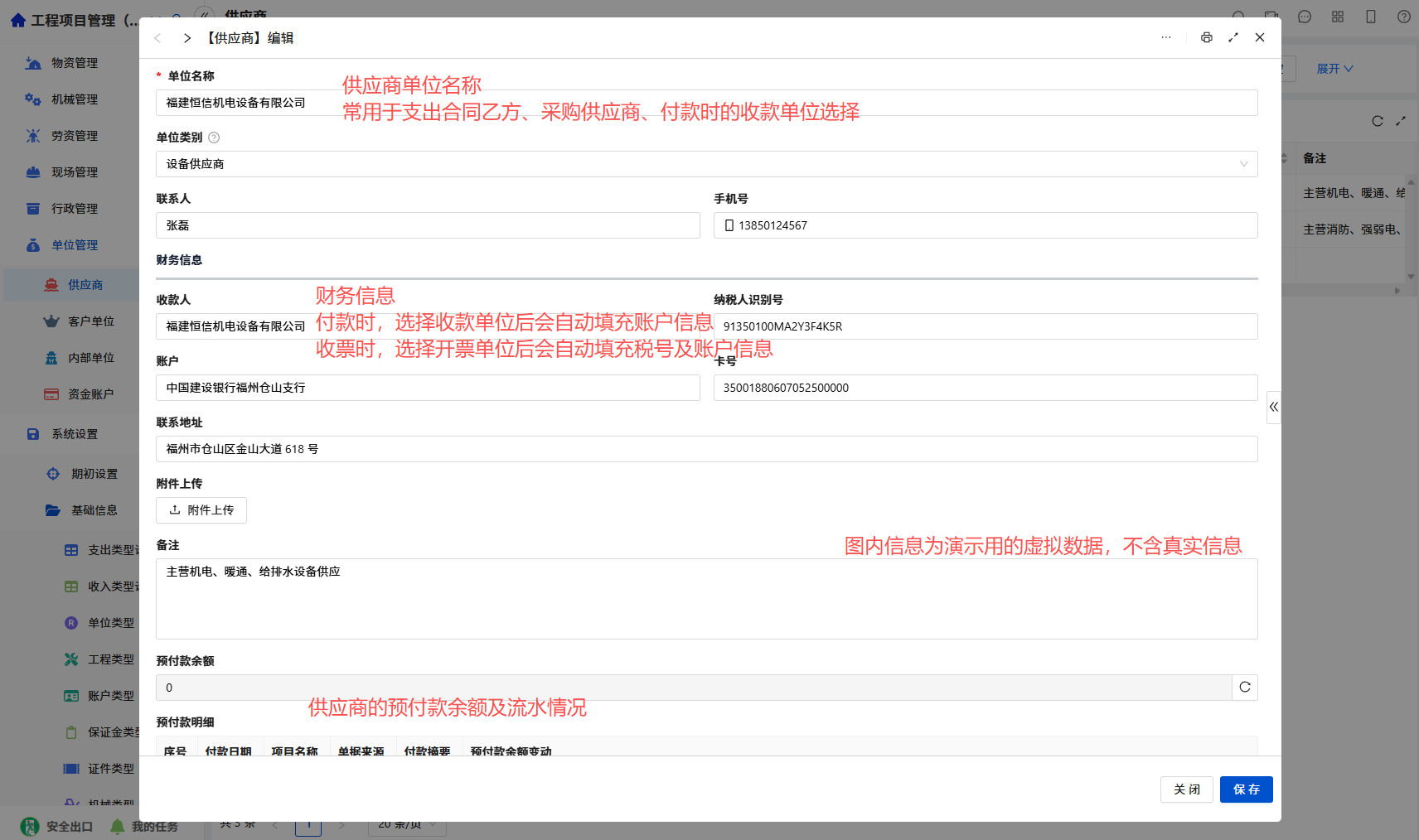Expand dialog to fullscreen with the arrows icon

(x=1233, y=37)
